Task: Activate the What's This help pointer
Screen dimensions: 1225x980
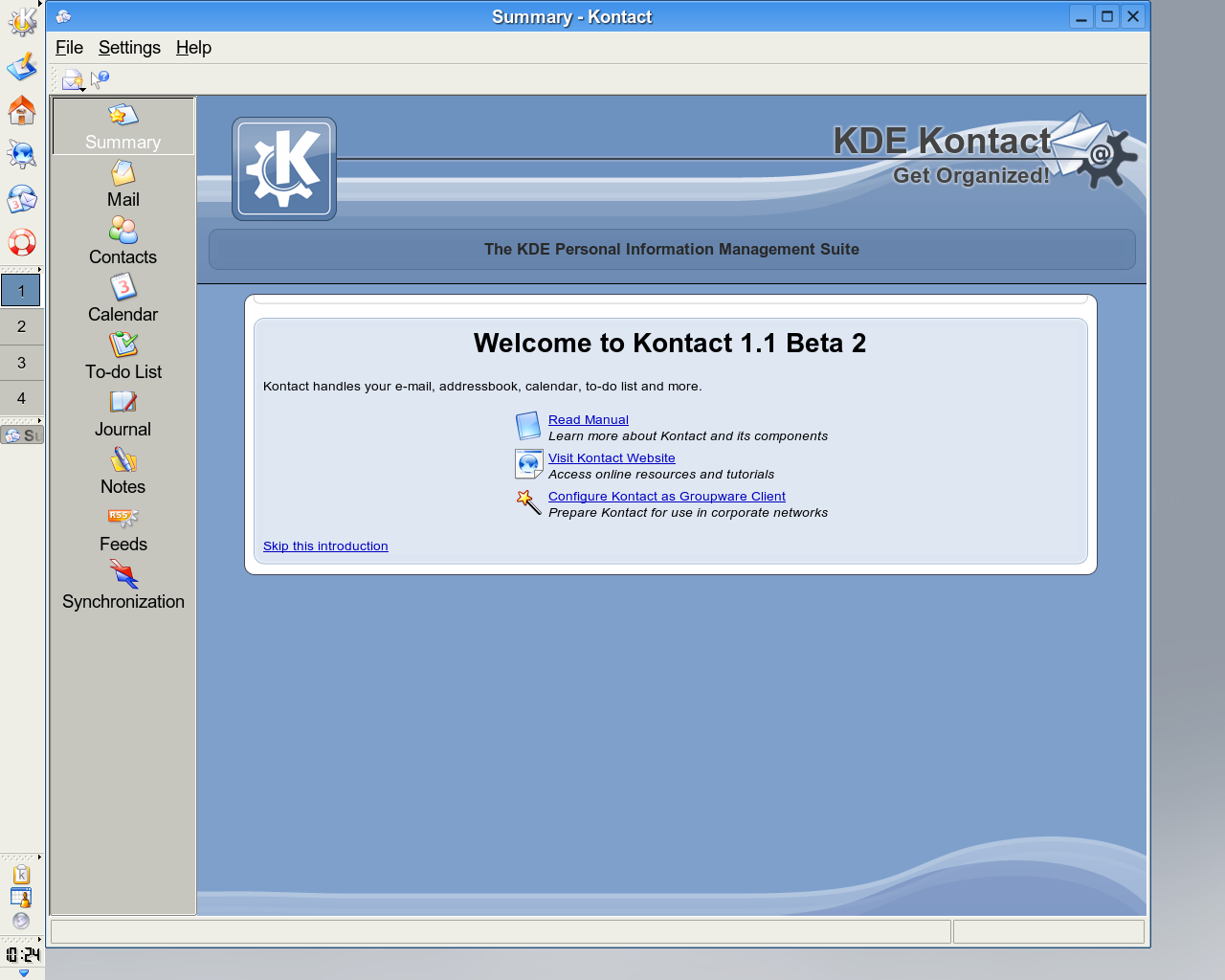Action: 100,79
